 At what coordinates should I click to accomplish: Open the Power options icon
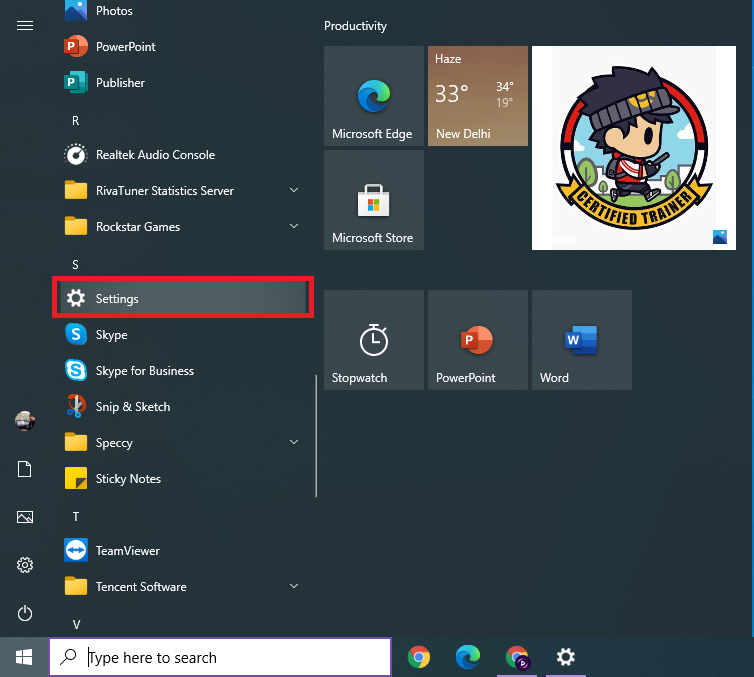[x=25, y=613]
